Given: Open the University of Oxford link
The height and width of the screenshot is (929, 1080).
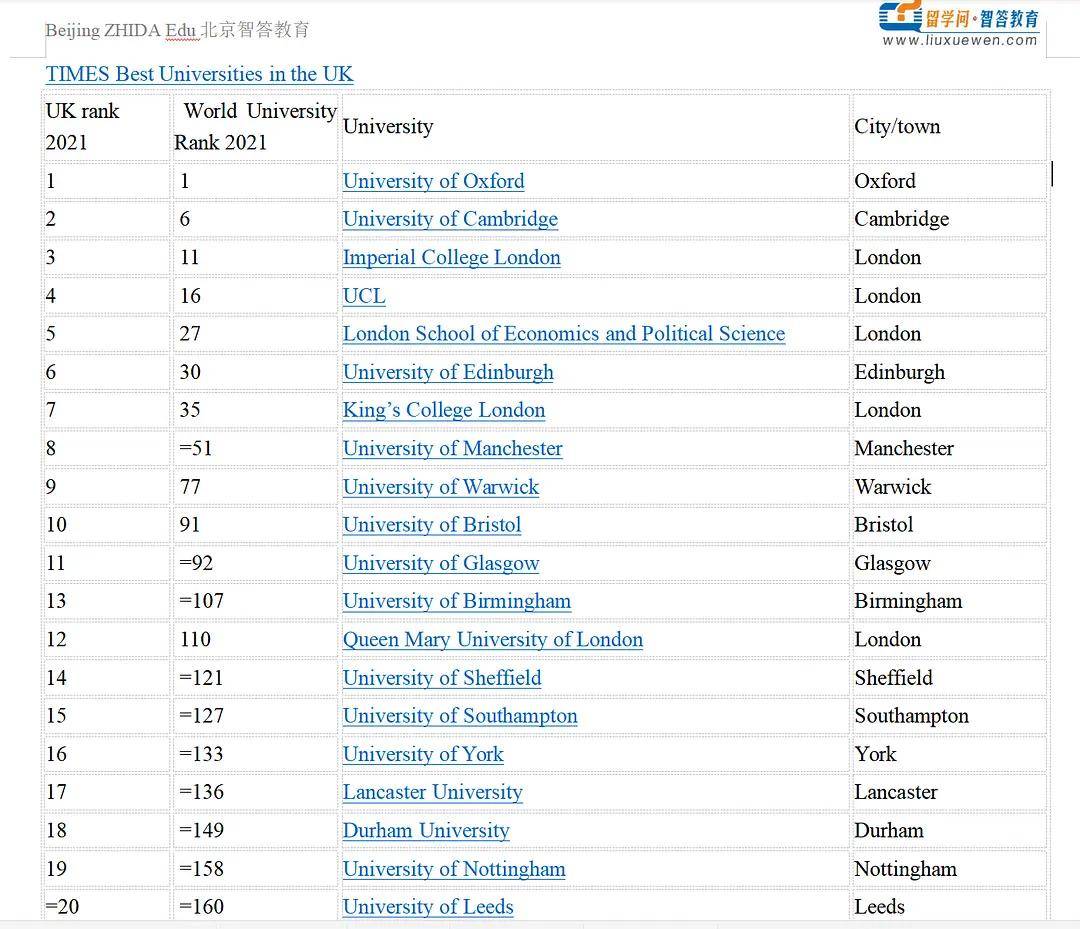Looking at the screenshot, I should click(x=433, y=181).
